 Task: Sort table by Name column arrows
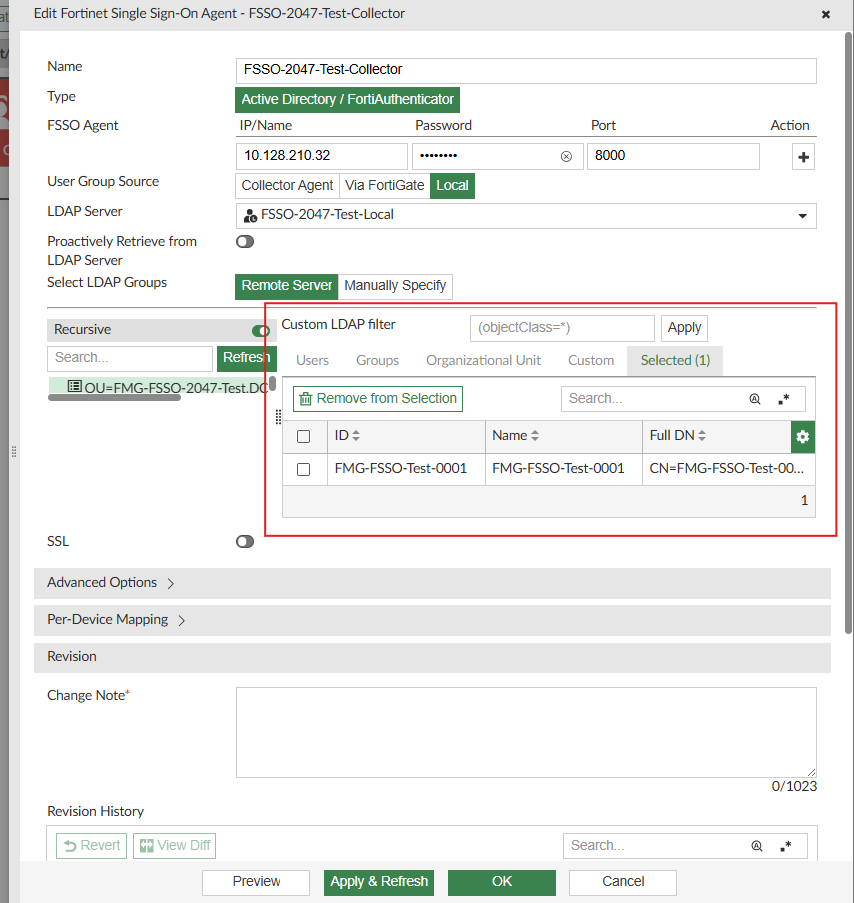pyautogui.click(x=535, y=436)
